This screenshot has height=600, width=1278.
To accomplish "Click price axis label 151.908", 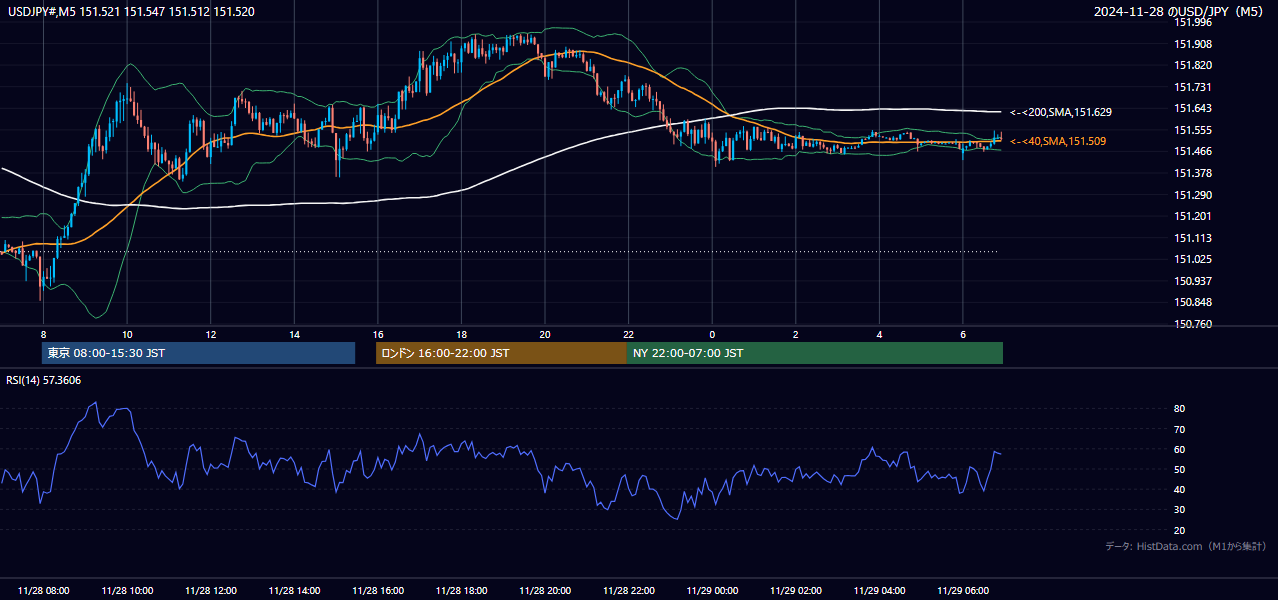I will [x=1193, y=44].
